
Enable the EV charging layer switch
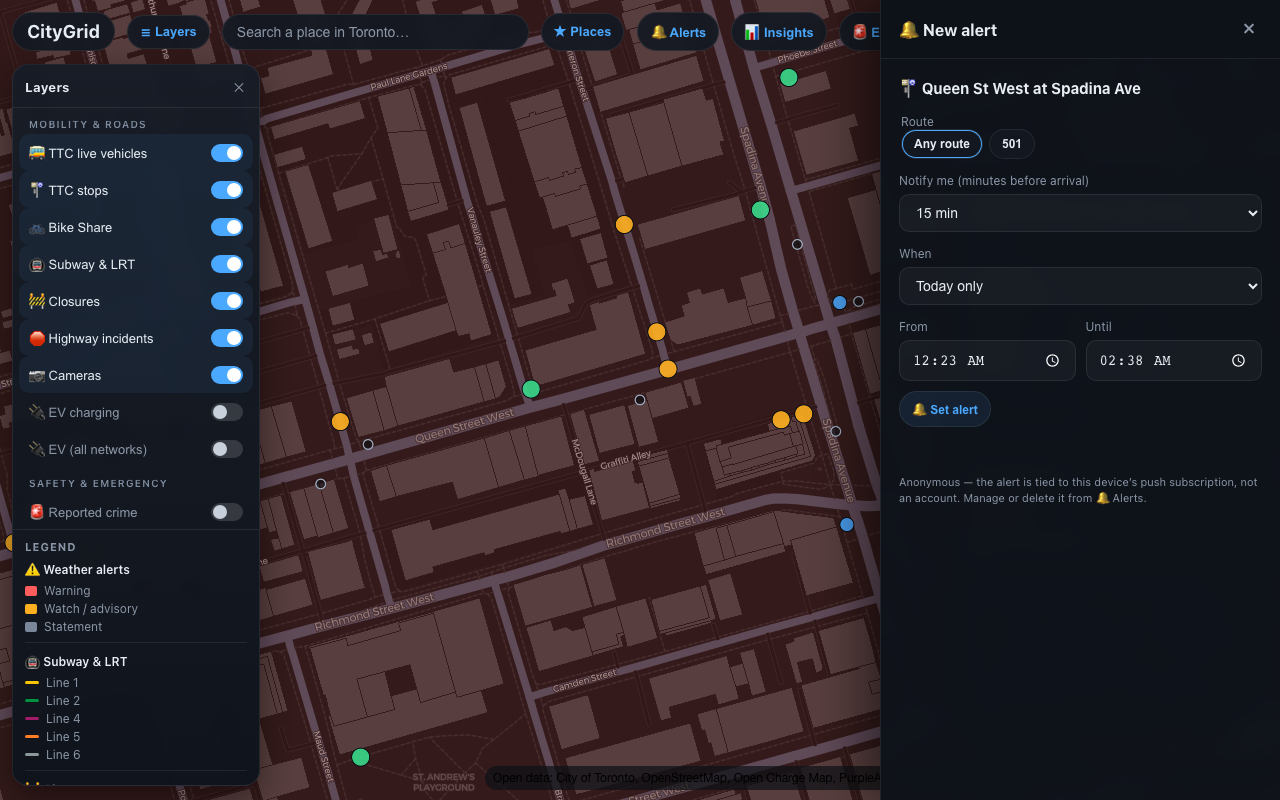(227, 412)
